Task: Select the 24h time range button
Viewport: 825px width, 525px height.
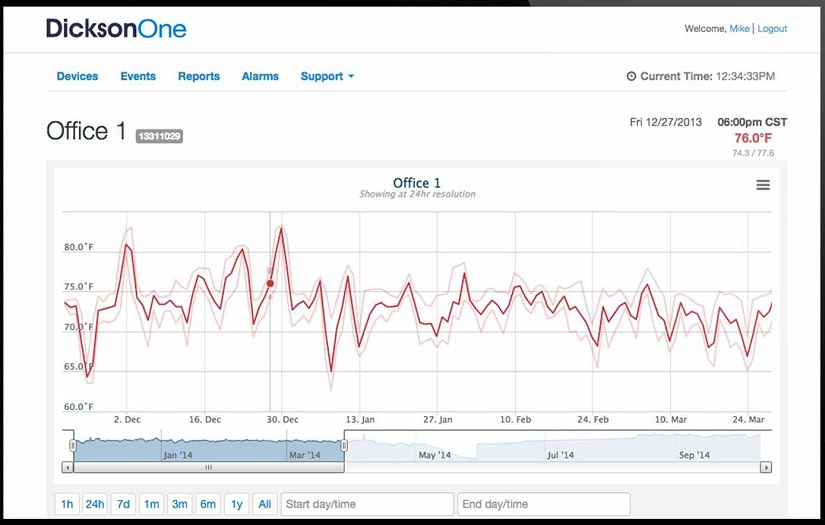Action: [x=95, y=504]
